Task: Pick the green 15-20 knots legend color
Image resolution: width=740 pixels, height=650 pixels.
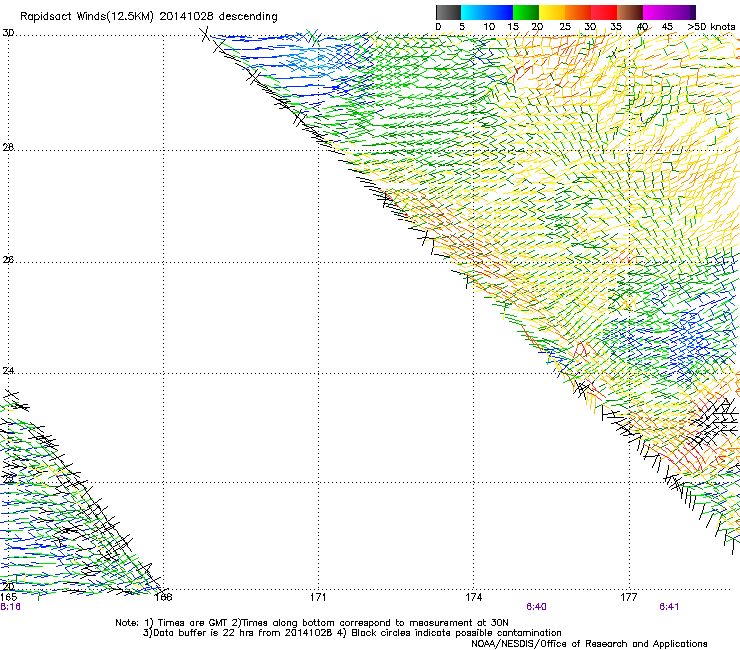Action: tap(526, 12)
